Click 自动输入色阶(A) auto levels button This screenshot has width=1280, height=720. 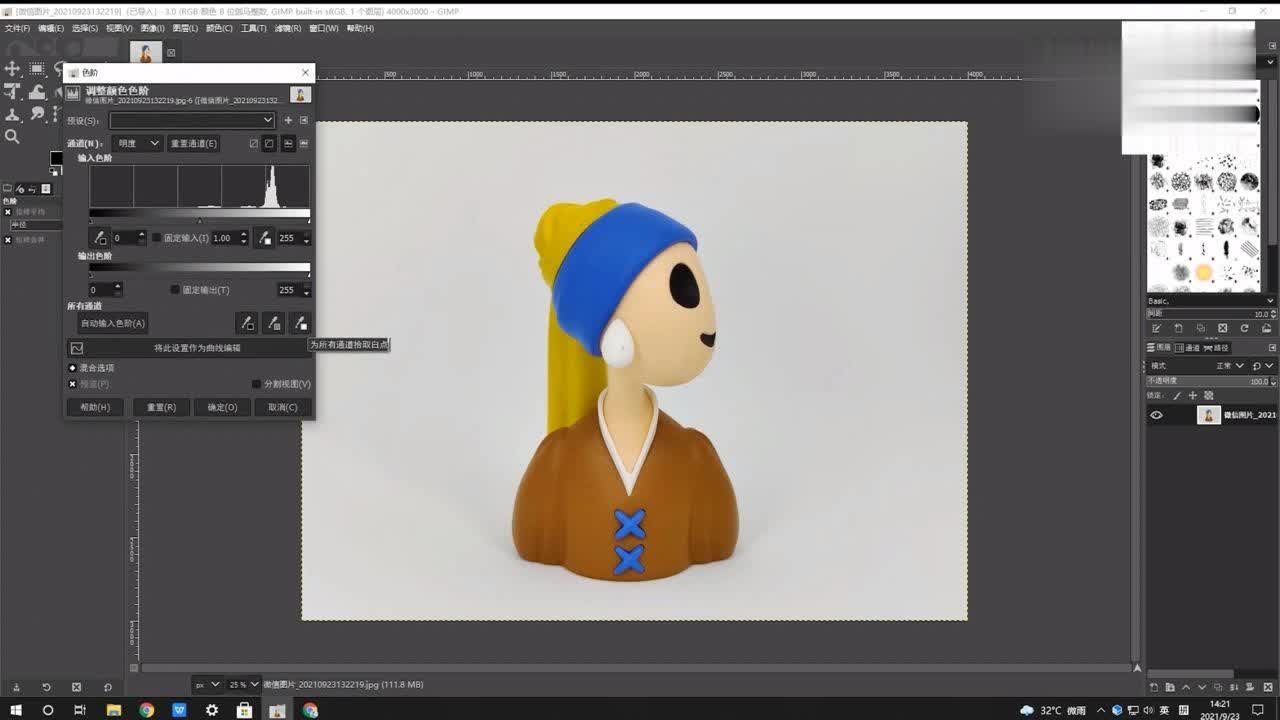(x=113, y=323)
